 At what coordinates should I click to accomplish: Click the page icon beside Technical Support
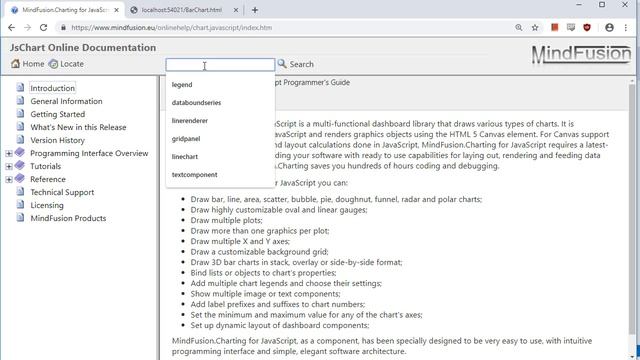click(20, 191)
